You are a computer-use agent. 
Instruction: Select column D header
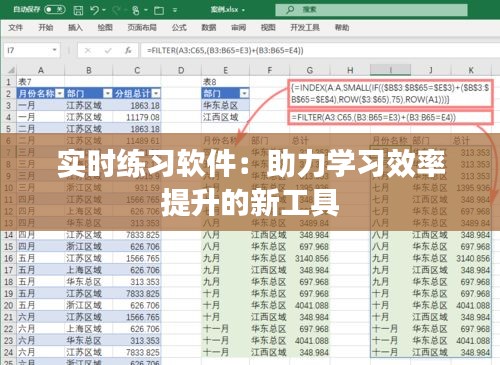point(181,70)
